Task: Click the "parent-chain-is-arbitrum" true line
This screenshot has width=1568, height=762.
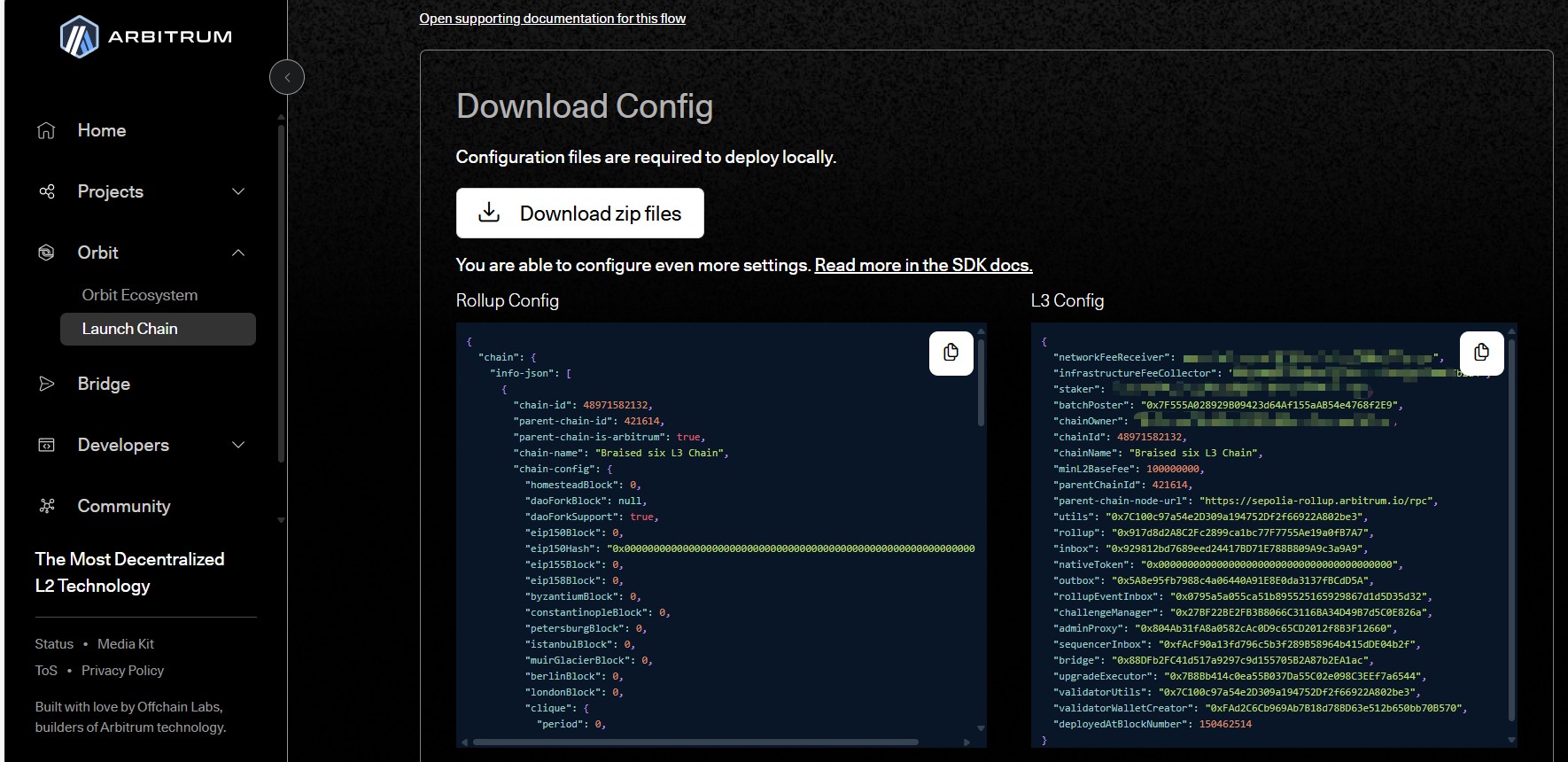Action: click(x=609, y=437)
